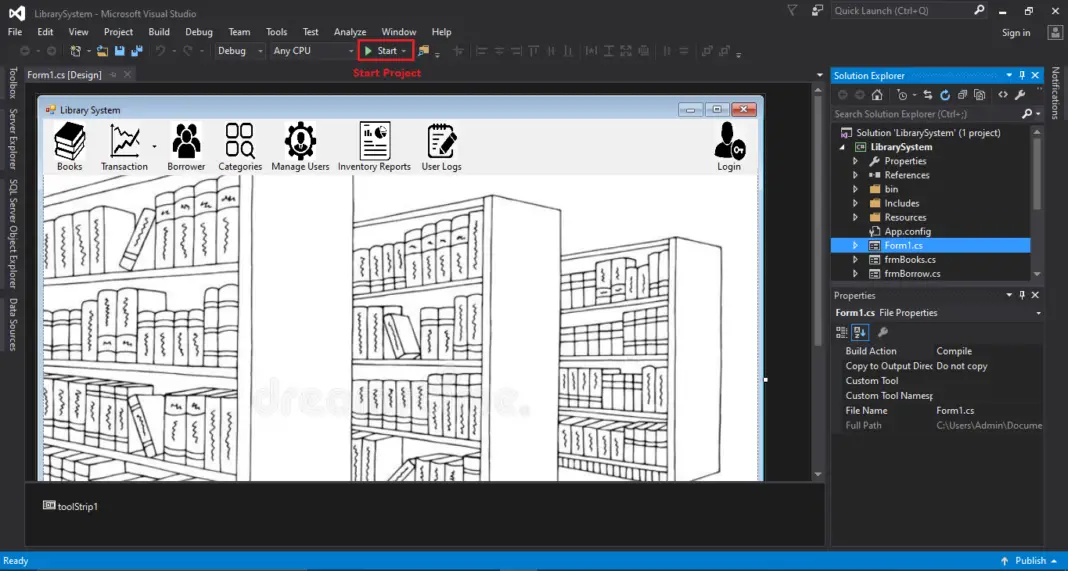Open the Toolbox side tab
The width and height of the screenshot is (1068, 571).
(x=12, y=83)
